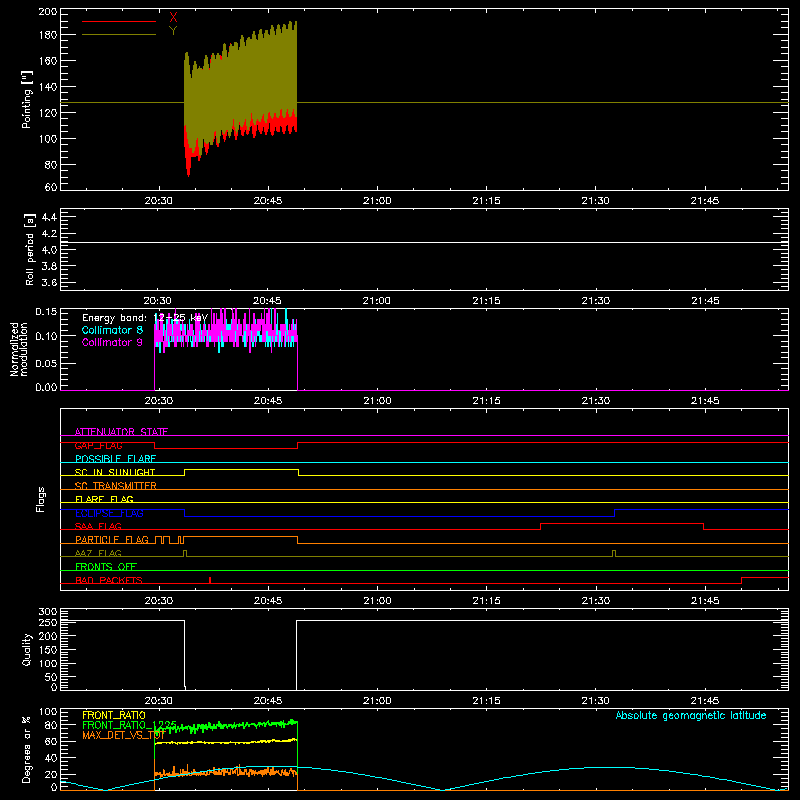Click the "POSSIBLE_FLARE" flag label
This screenshot has width=800, height=800.
point(115,459)
